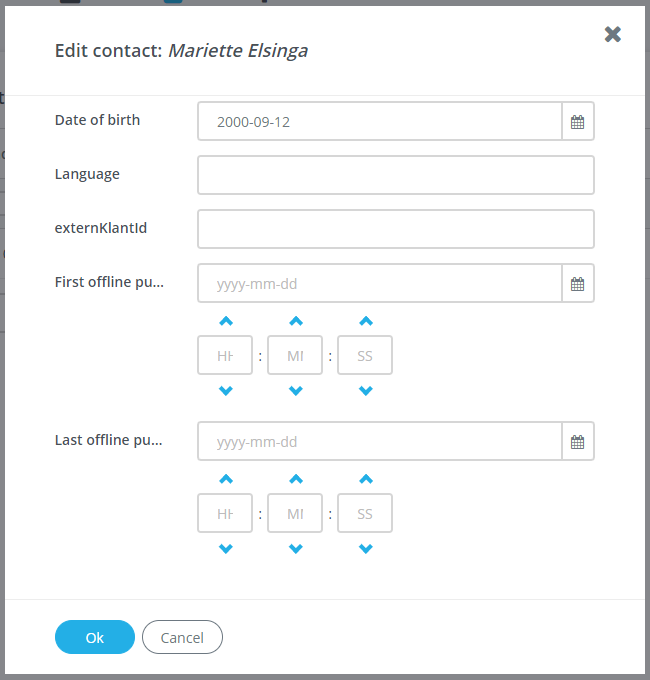Decrease the seconds for First offline purchase
Viewport: 650px width, 680px height.
(x=365, y=390)
